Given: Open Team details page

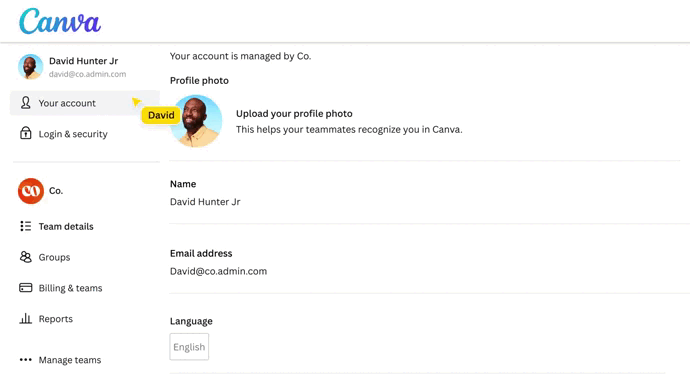Looking at the screenshot, I should pyautogui.click(x=66, y=227).
